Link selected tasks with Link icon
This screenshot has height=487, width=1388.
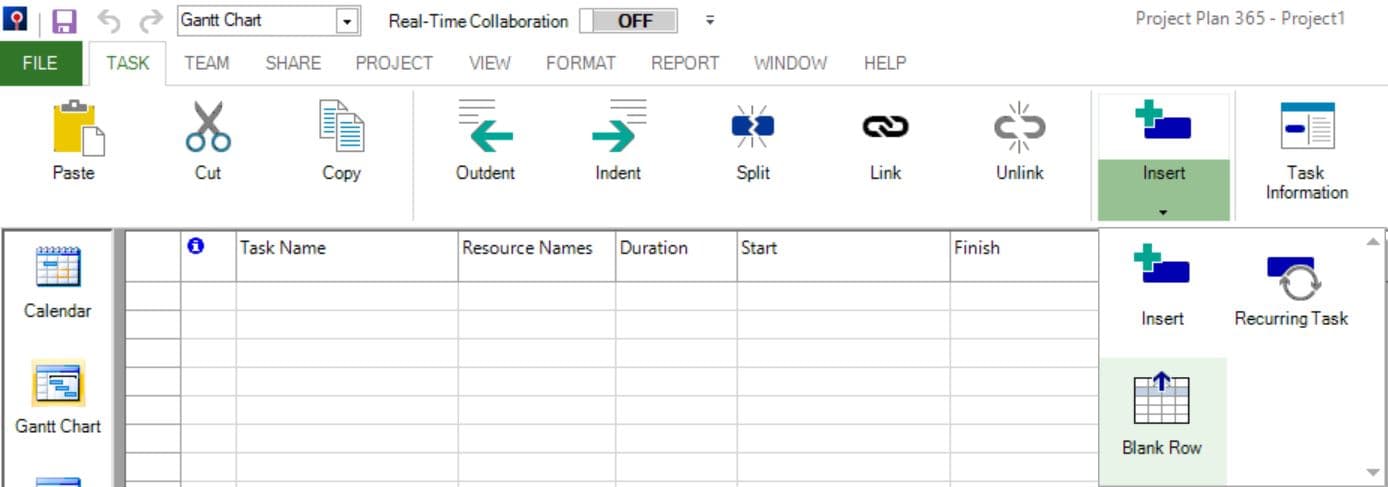886,127
